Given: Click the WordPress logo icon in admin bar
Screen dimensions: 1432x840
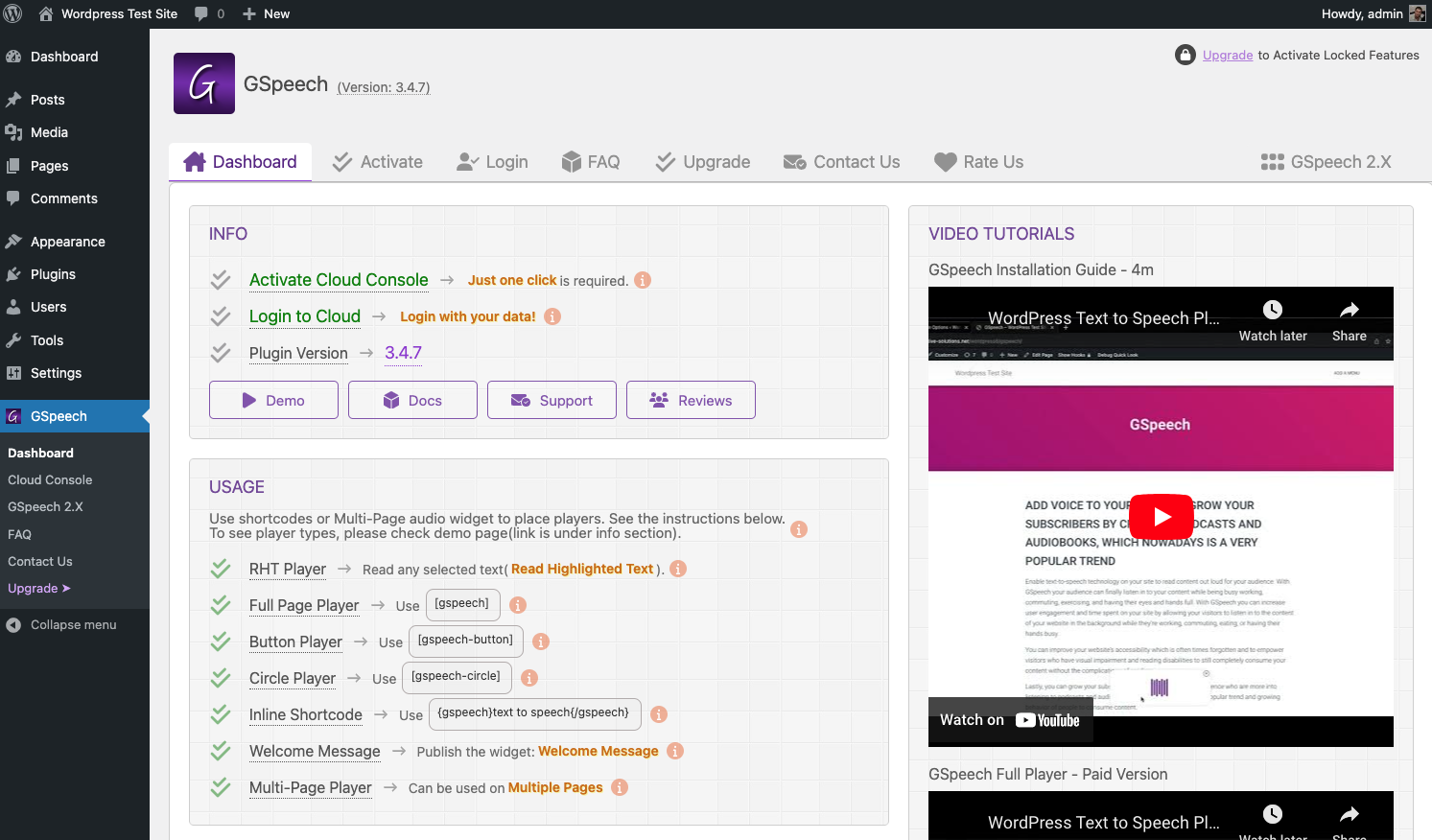Looking at the screenshot, I should 13,13.
